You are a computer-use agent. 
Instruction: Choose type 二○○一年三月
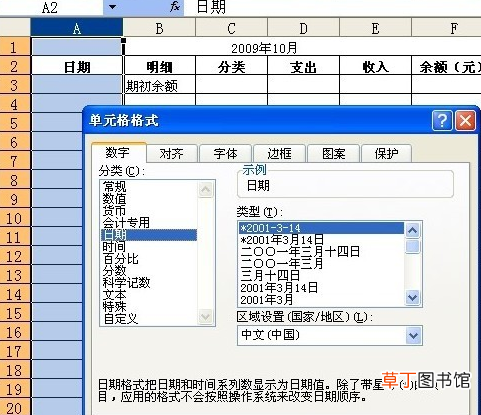coord(322,264)
